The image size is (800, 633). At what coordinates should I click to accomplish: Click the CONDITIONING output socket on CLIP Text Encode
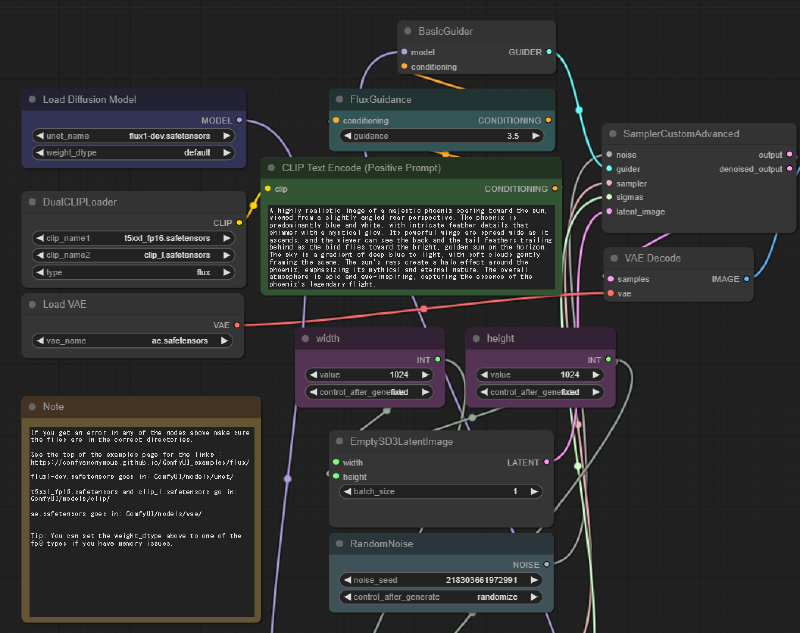coord(555,189)
